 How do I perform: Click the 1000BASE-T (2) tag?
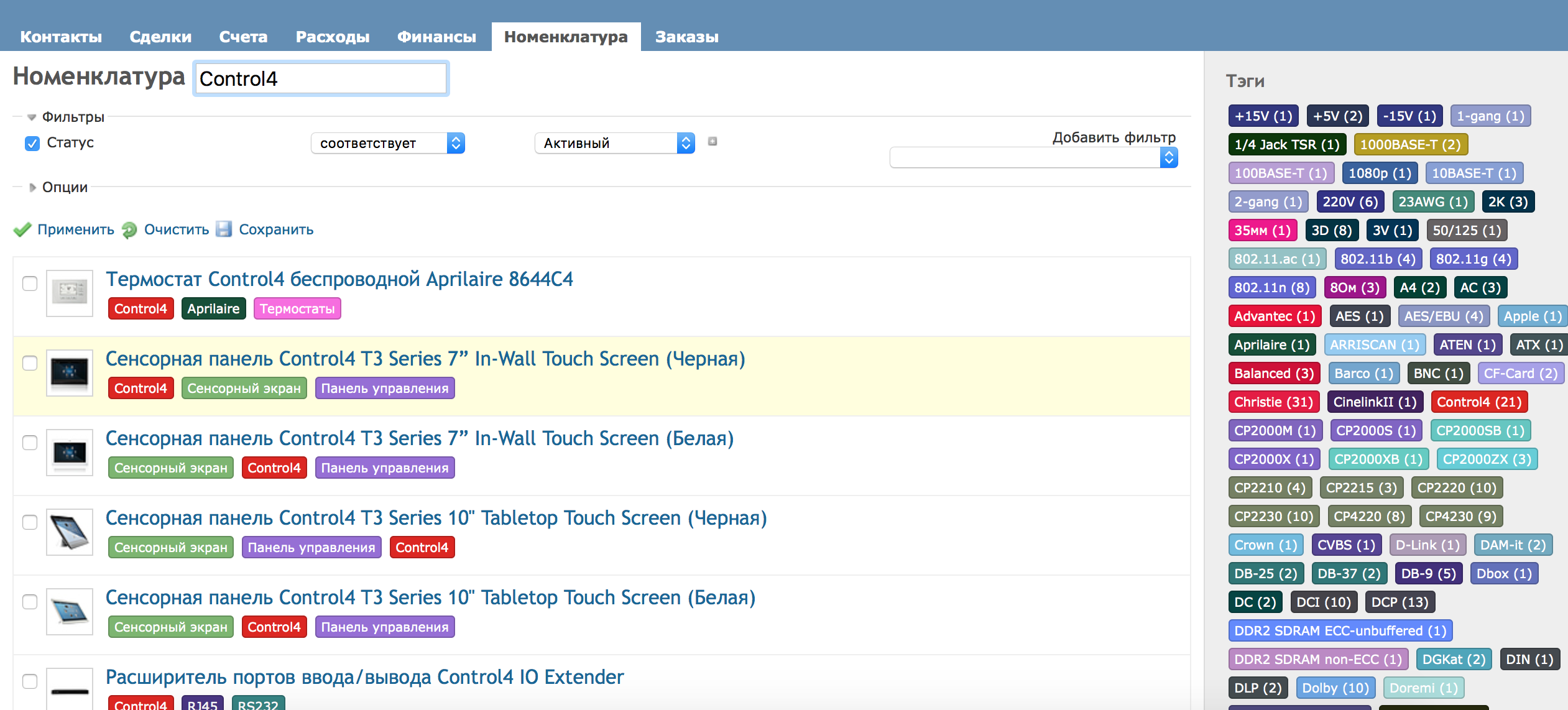pyautogui.click(x=1411, y=145)
